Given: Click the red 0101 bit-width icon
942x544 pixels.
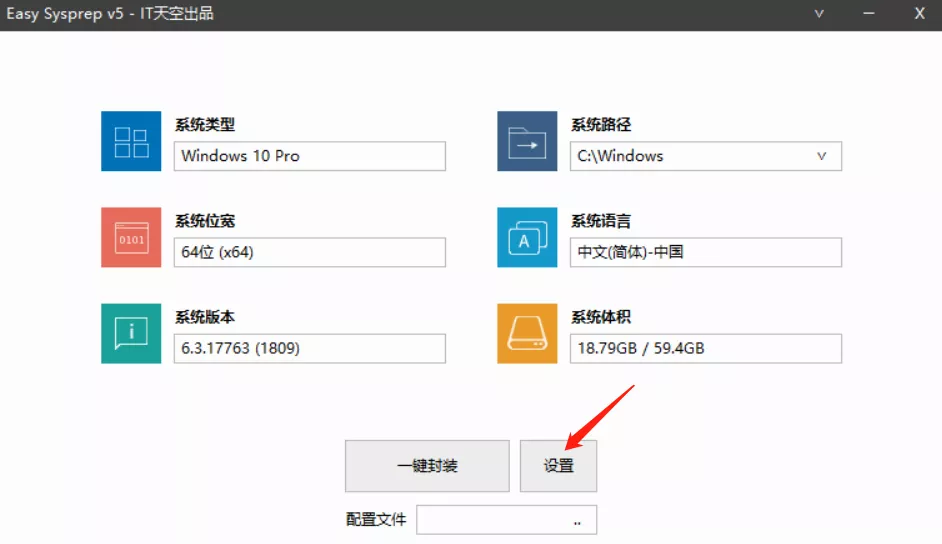Looking at the screenshot, I should (x=131, y=237).
